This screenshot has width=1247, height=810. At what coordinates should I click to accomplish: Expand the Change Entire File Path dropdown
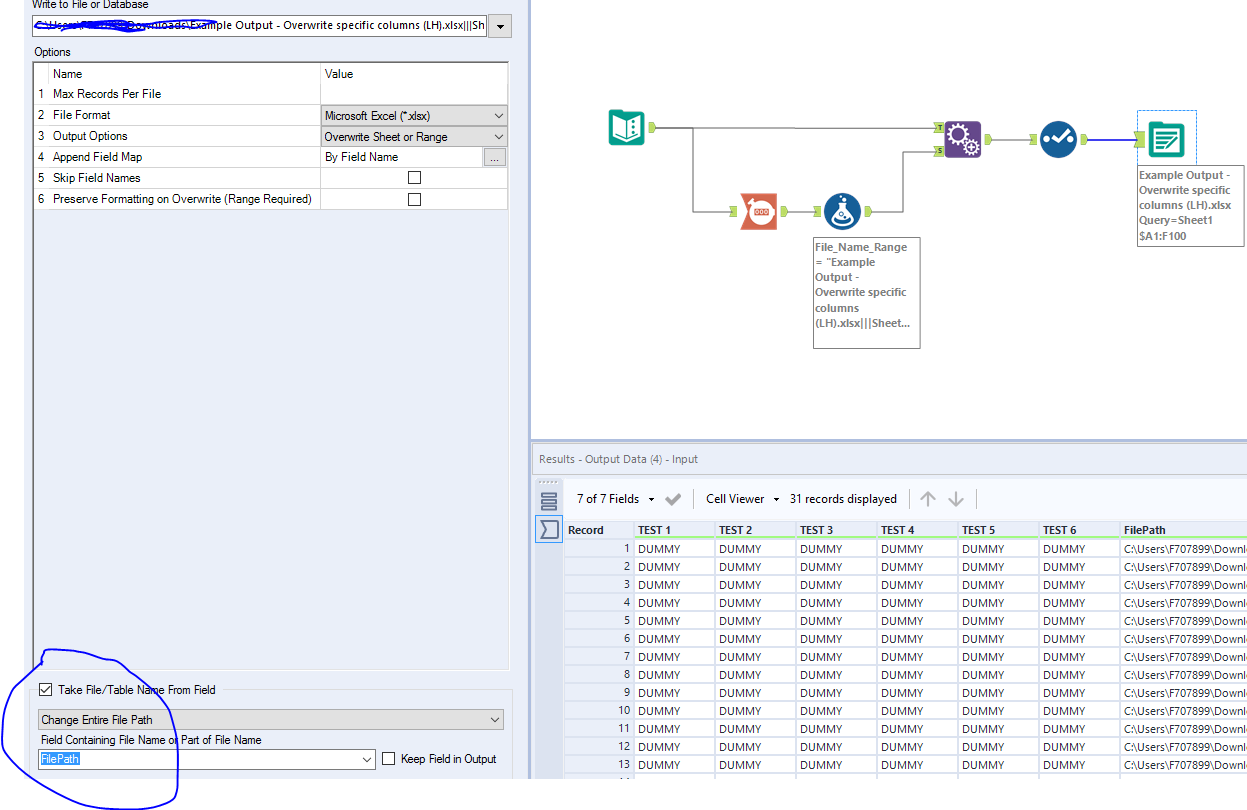pos(270,719)
